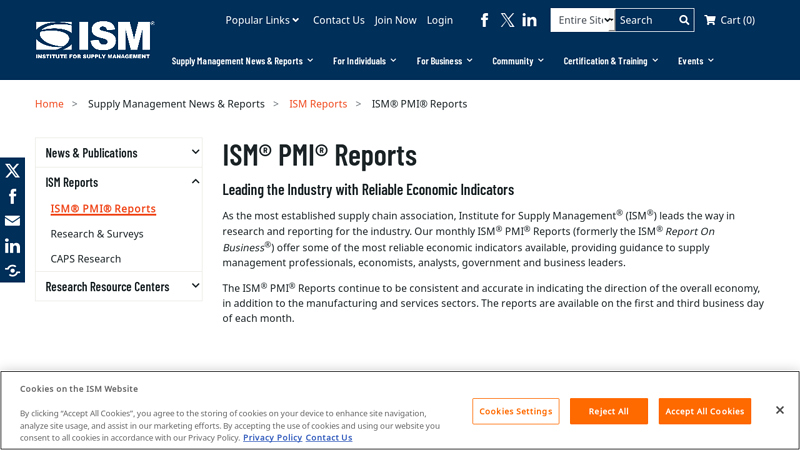The image size is (800, 450).
Task: Open ISM Facebook page from header
Action: coord(484,20)
